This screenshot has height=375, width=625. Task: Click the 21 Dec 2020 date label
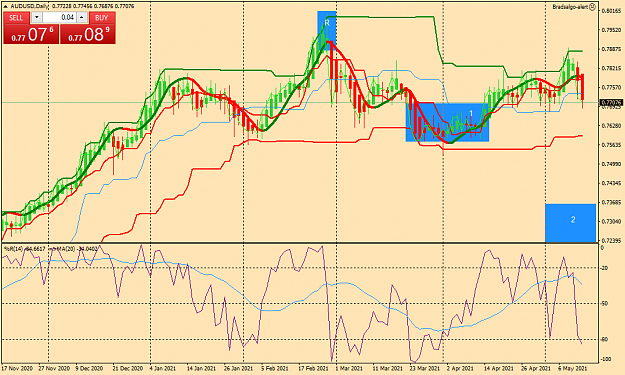(x=128, y=368)
